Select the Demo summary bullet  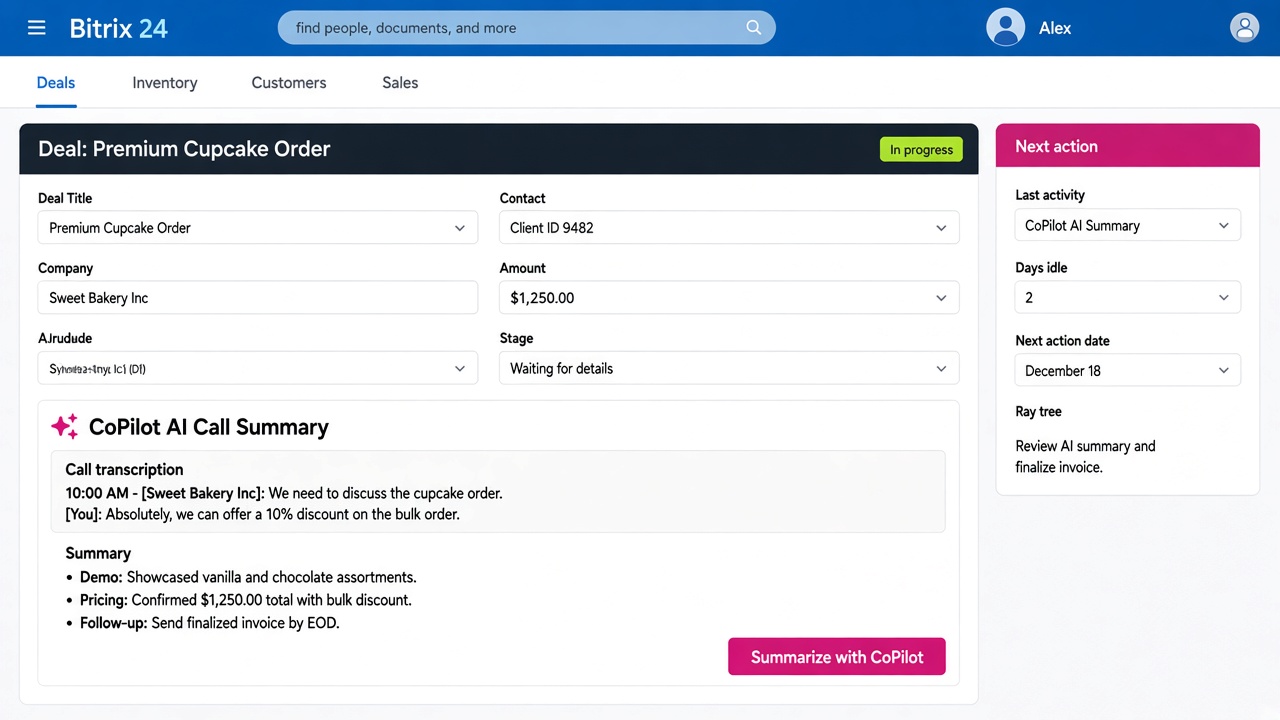[248, 577]
